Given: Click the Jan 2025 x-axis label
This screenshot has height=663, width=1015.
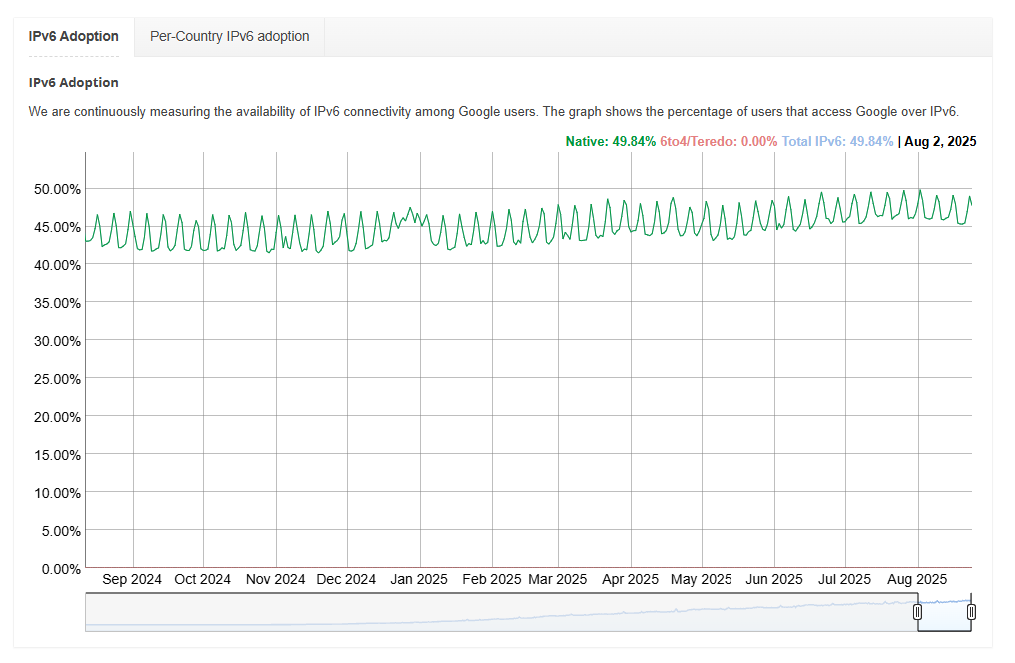Looking at the screenshot, I should click(x=419, y=579).
